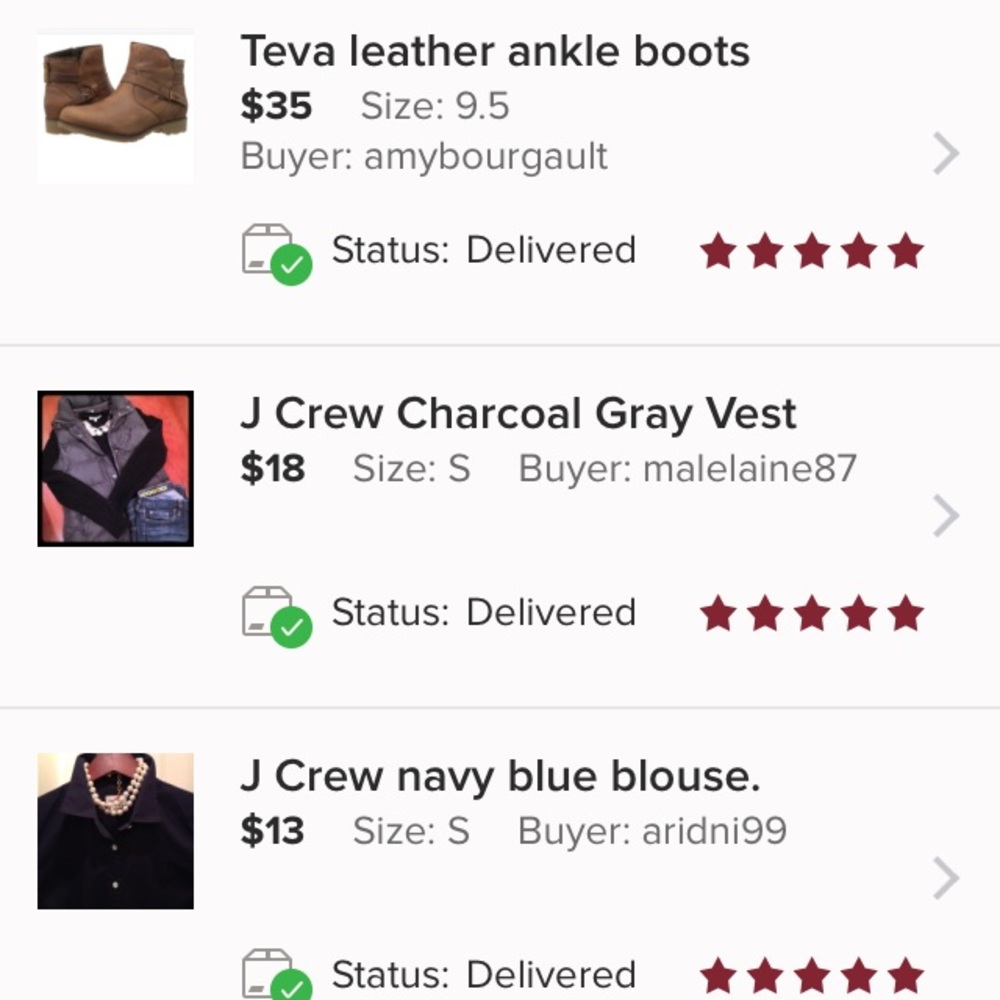Expand the J Crew Charcoal Gray Vest order
Viewport: 1000px width, 1000px height.
coord(944,516)
